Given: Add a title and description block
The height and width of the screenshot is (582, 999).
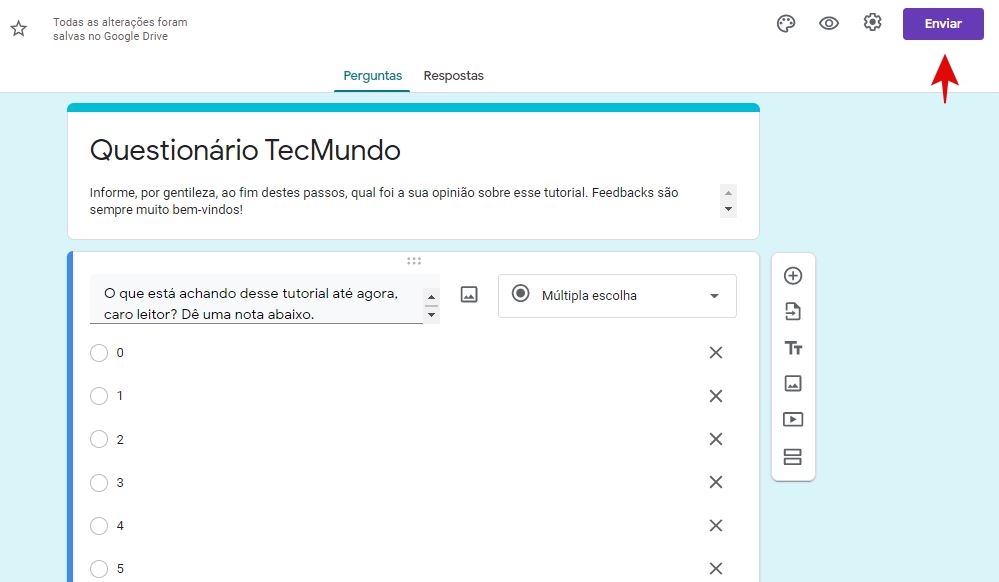Looking at the screenshot, I should [x=793, y=348].
